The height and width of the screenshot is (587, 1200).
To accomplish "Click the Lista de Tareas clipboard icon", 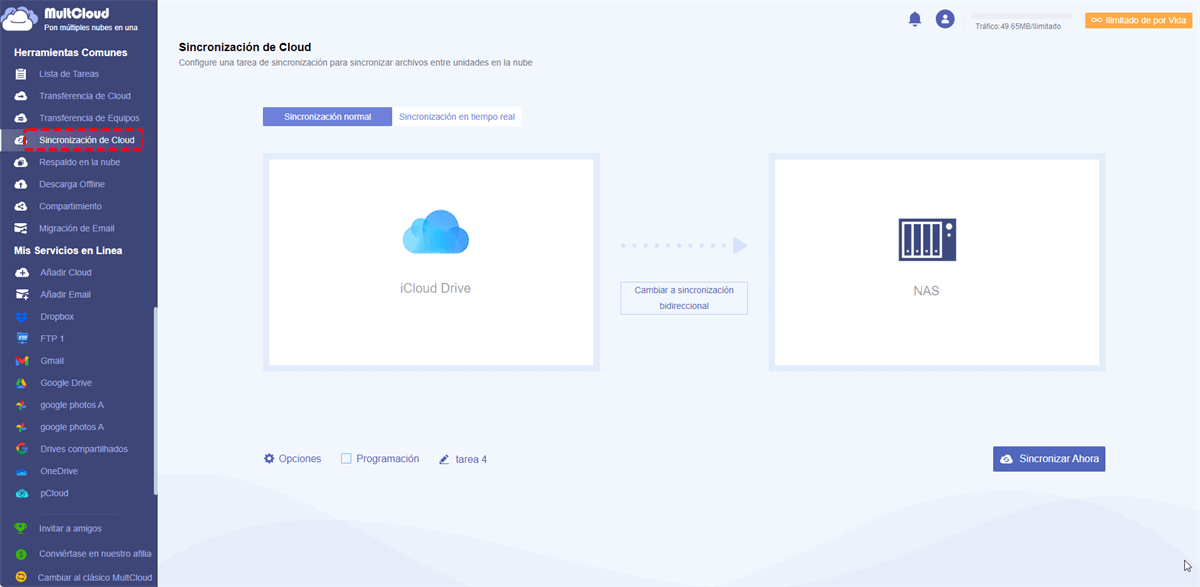I will [x=21, y=74].
